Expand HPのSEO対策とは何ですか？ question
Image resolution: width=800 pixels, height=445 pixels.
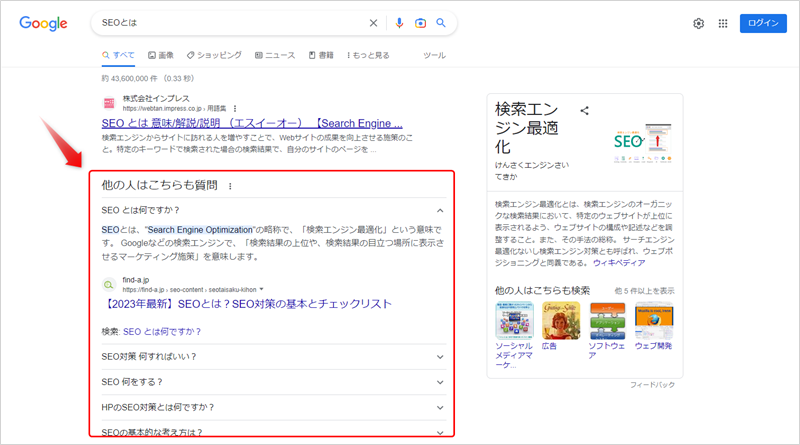click(x=273, y=408)
